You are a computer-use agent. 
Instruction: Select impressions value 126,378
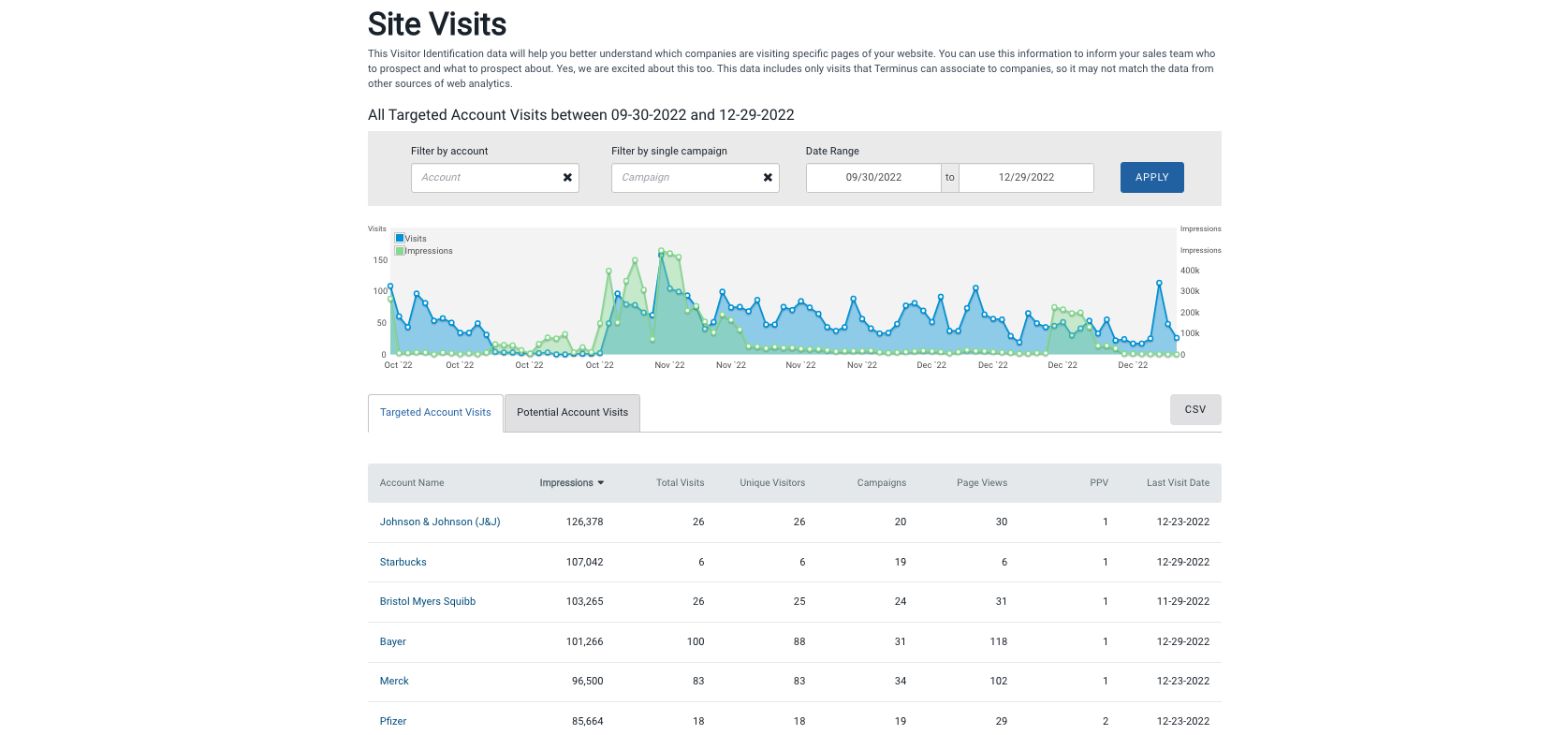584,522
